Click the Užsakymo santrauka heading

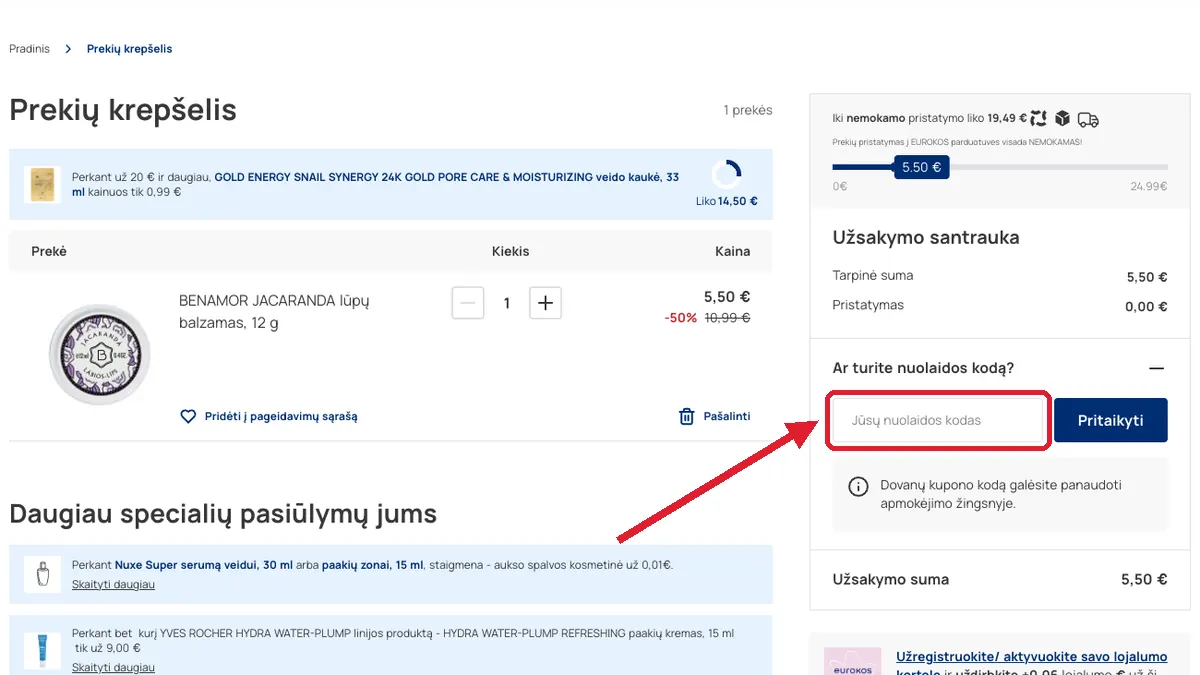point(926,238)
